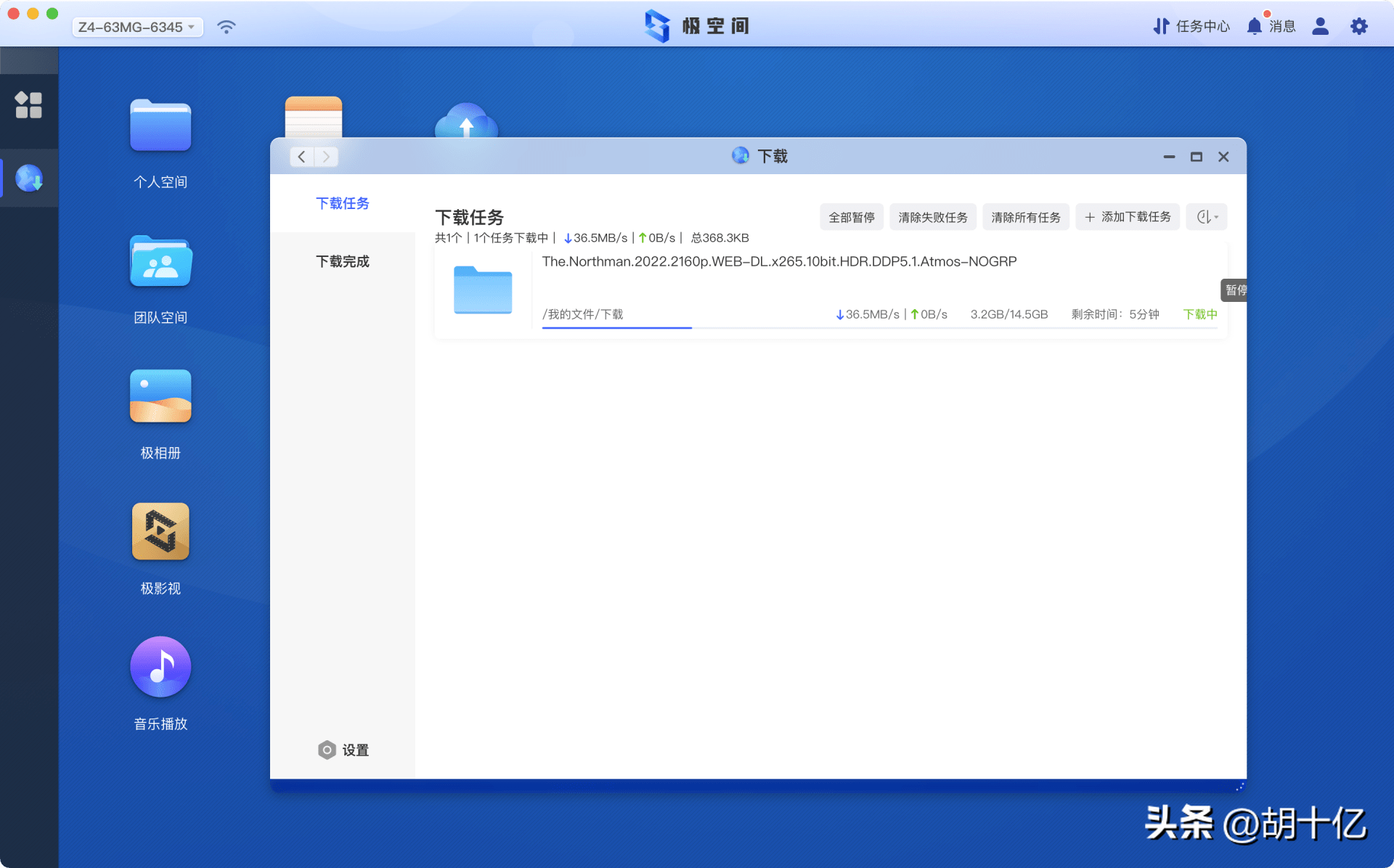This screenshot has height=868, width=1394.
Task: Select the download app icon in sidebar
Action: tap(29, 178)
